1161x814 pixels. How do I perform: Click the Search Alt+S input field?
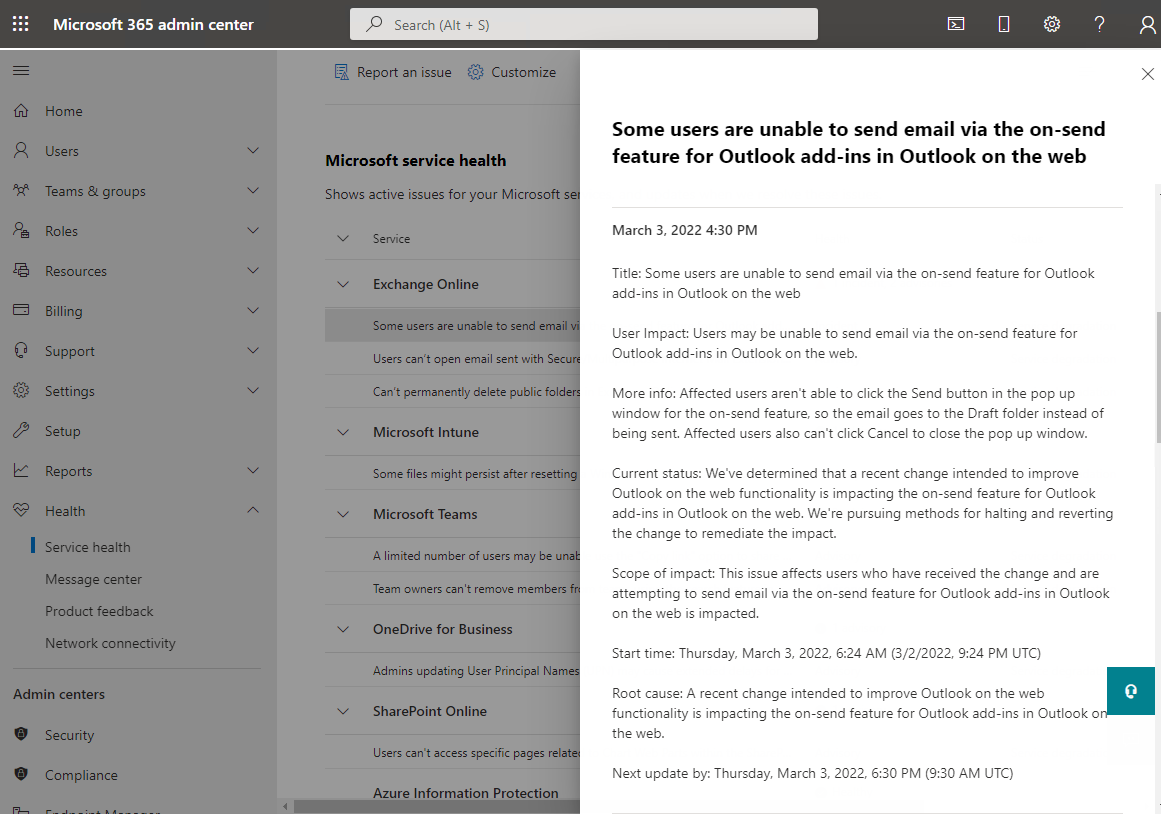(x=583, y=23)
